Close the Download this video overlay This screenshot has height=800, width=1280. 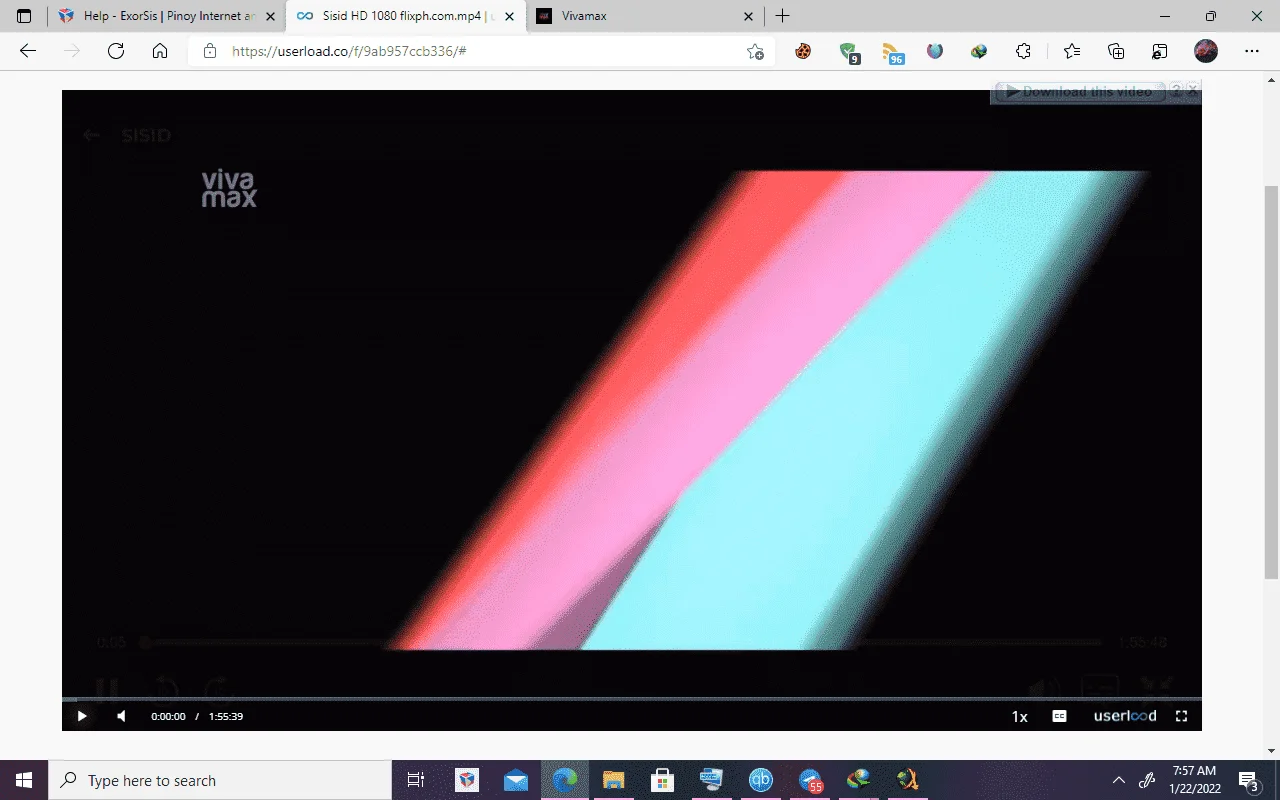click(x=1192, y=91)
